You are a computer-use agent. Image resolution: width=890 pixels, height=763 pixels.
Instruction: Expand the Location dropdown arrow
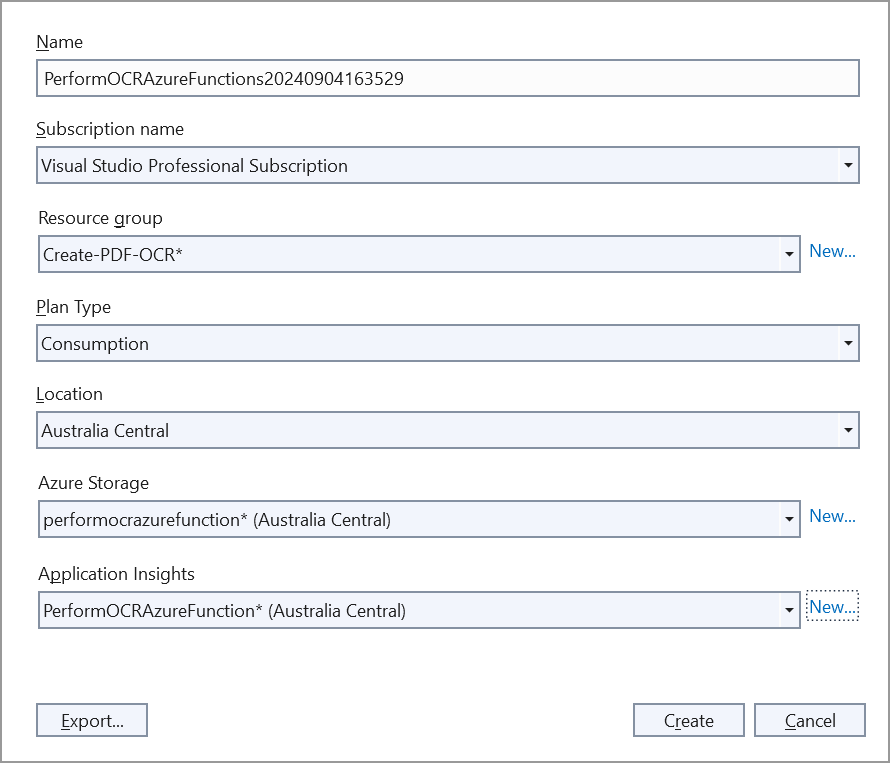[848, 431]
